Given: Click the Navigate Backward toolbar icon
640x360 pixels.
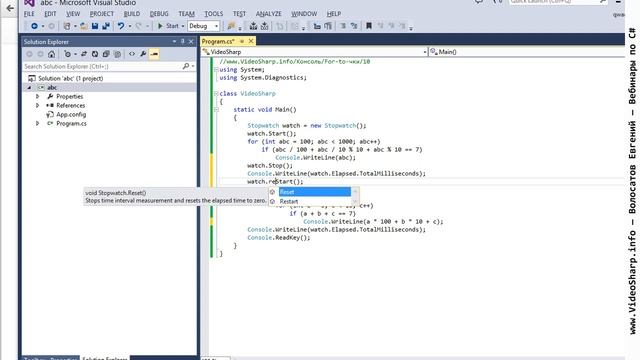Looking at the screenshot, I should click(34, 26).
